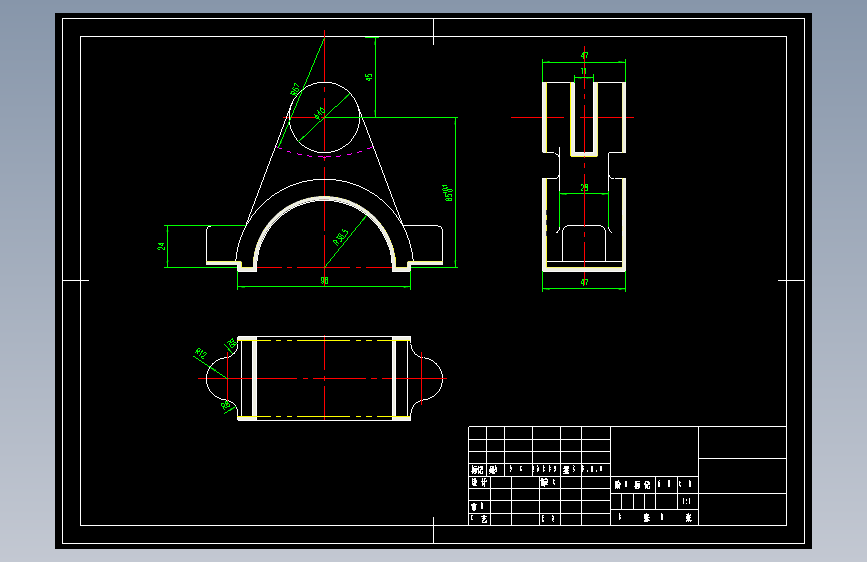Select the 11 slot width dimension
867x562 pixels.
(x=583, y=71)
